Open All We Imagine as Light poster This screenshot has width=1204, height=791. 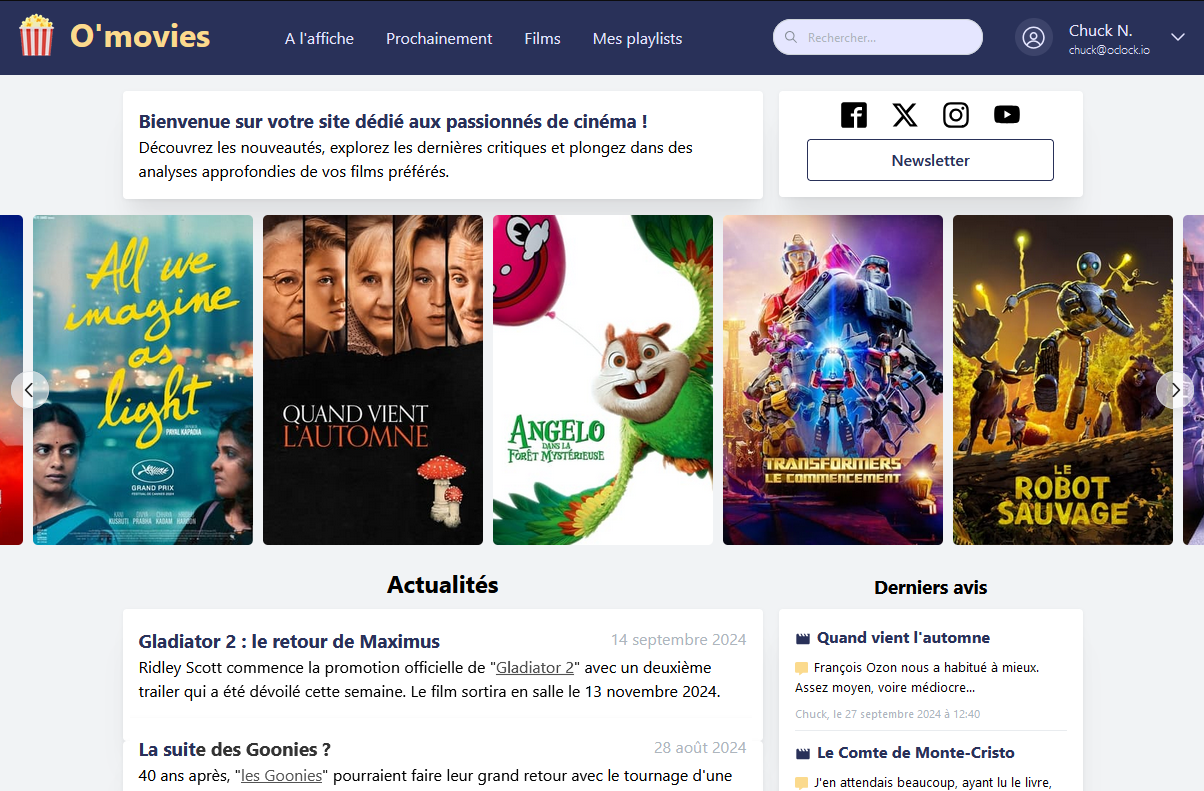(143, 380)
